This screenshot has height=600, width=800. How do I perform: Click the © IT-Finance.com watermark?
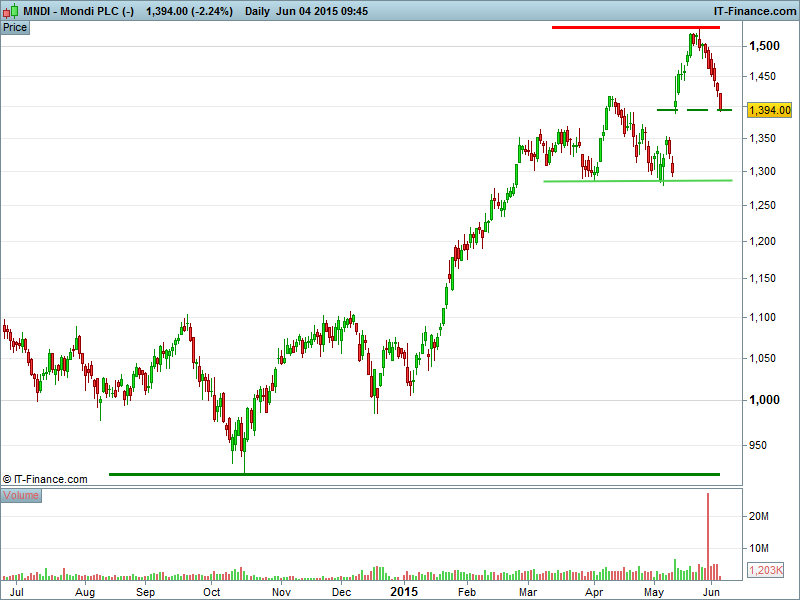(45, 479)
